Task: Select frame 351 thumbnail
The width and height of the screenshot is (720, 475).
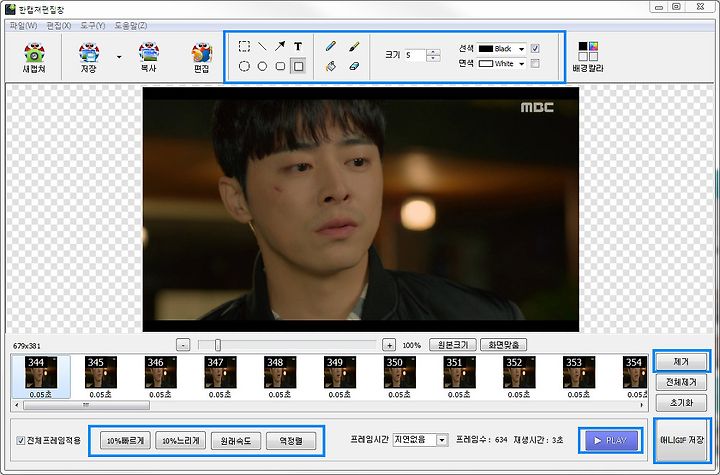Action: pos(459,377)
